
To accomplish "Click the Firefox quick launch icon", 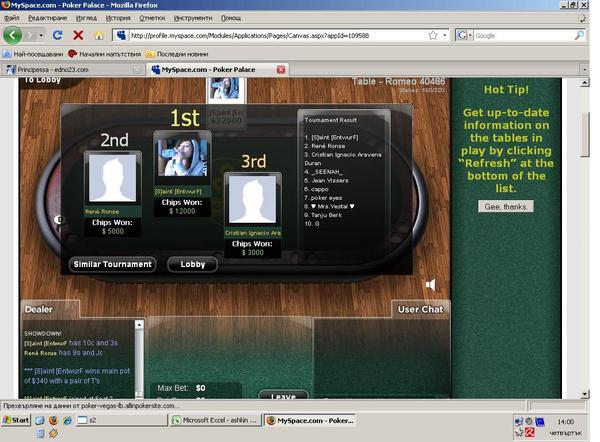I will coord(54,420).
